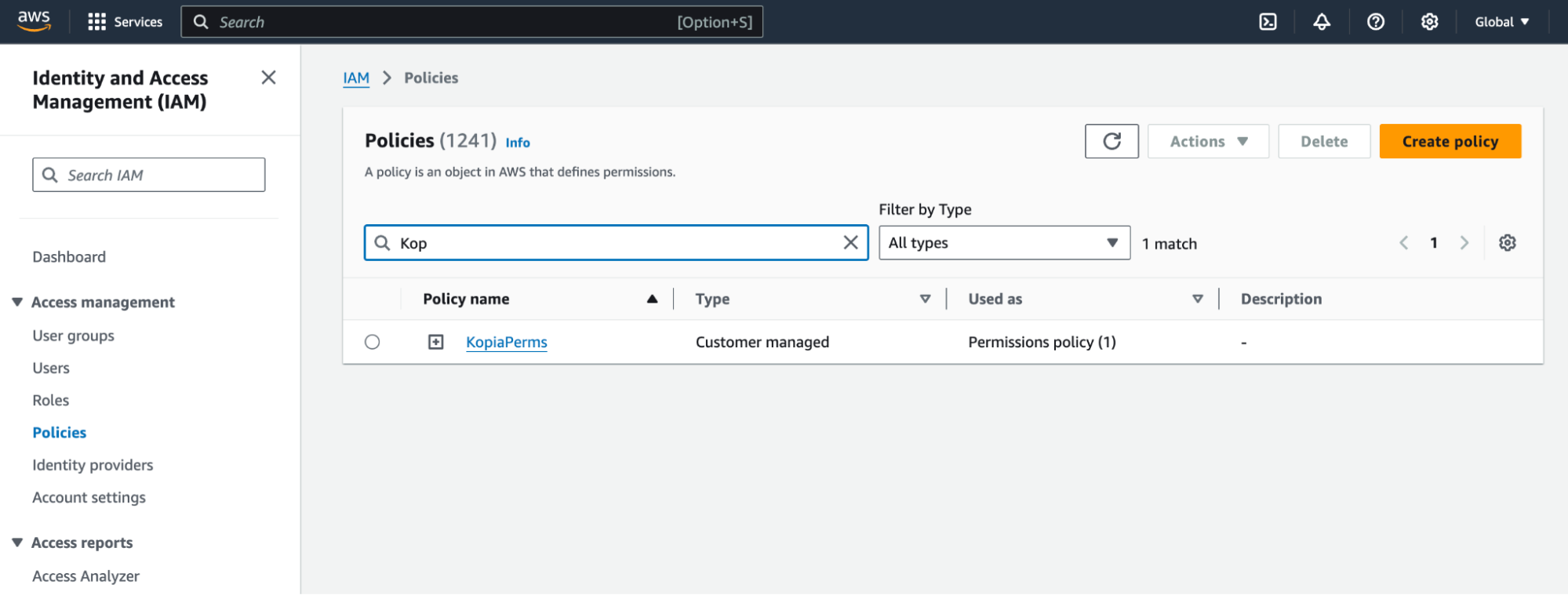Refresh the policies list
Image resolution: width=1568 pixels, height=595 pixels.
pyautogui.click(x=1111, y=141)
